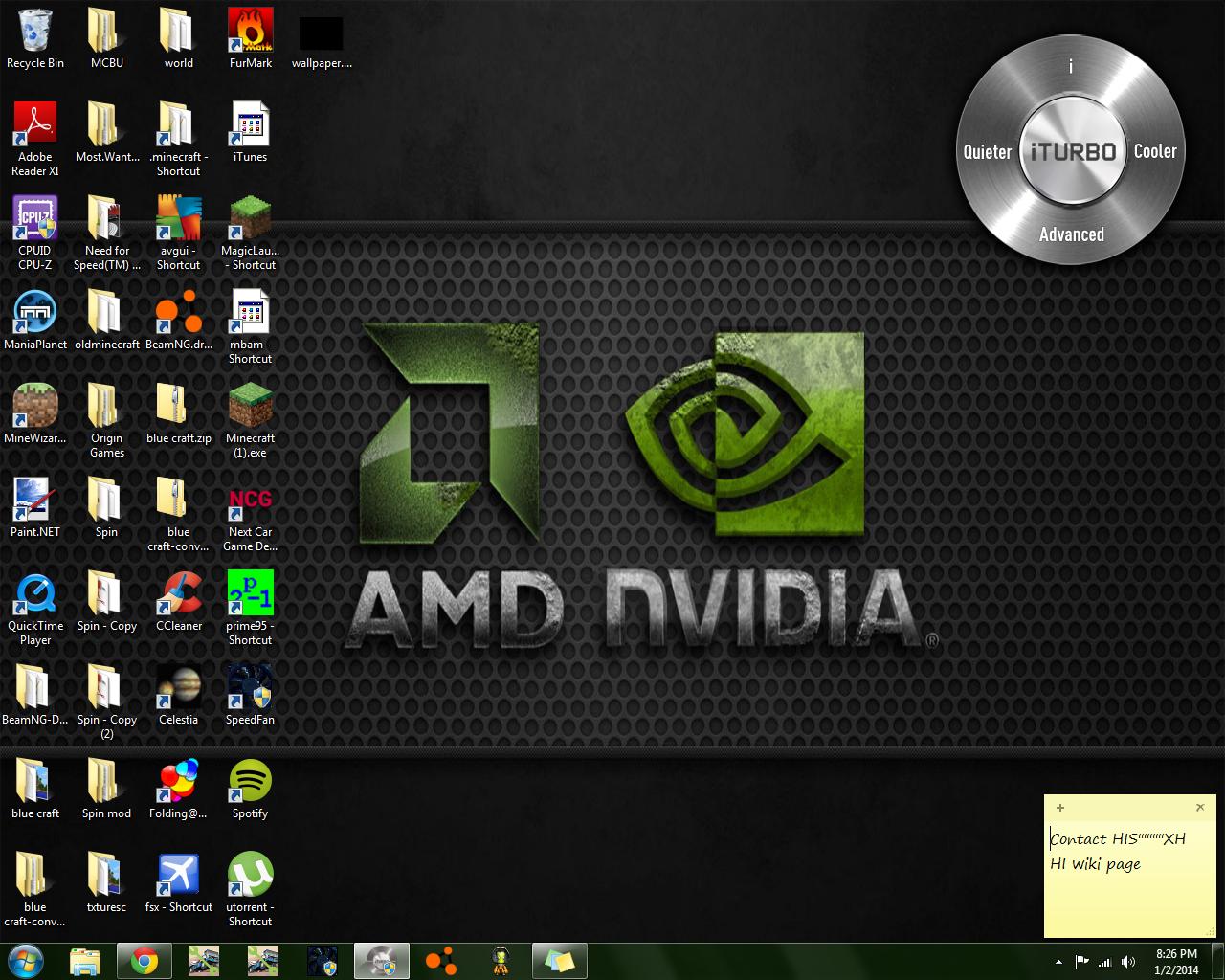Screen dimensions: 1225x980
Task: Select the Origin Games folder
Action: (107, 421)
